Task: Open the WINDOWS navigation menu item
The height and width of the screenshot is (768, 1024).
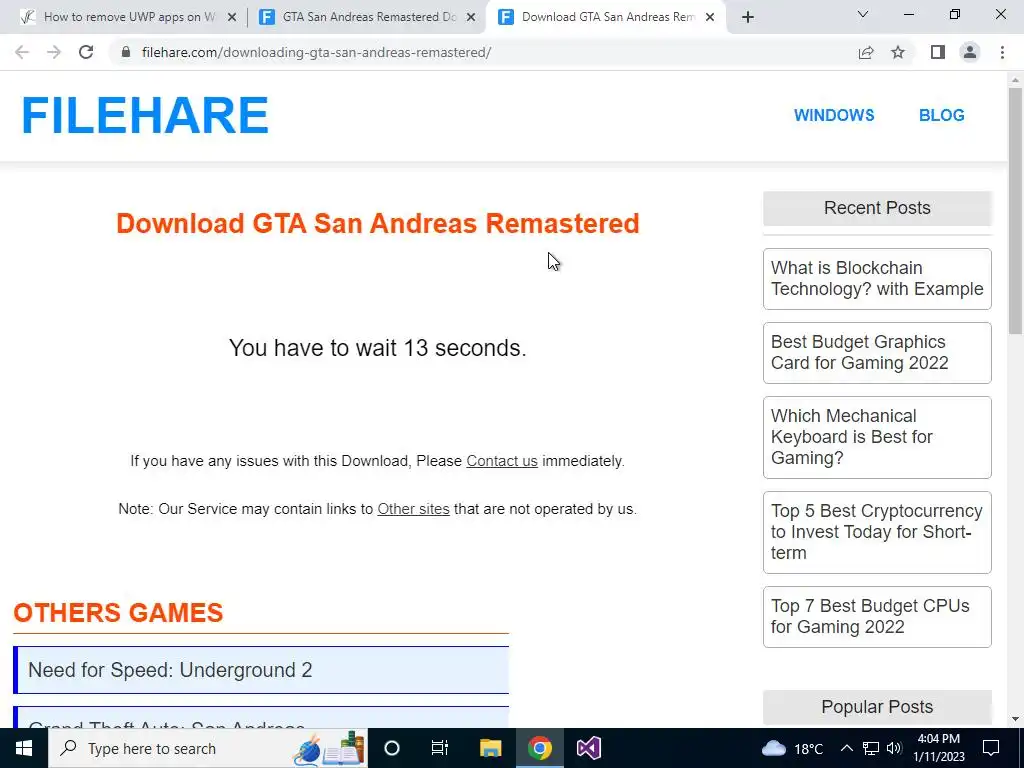Action: [834, 116]
